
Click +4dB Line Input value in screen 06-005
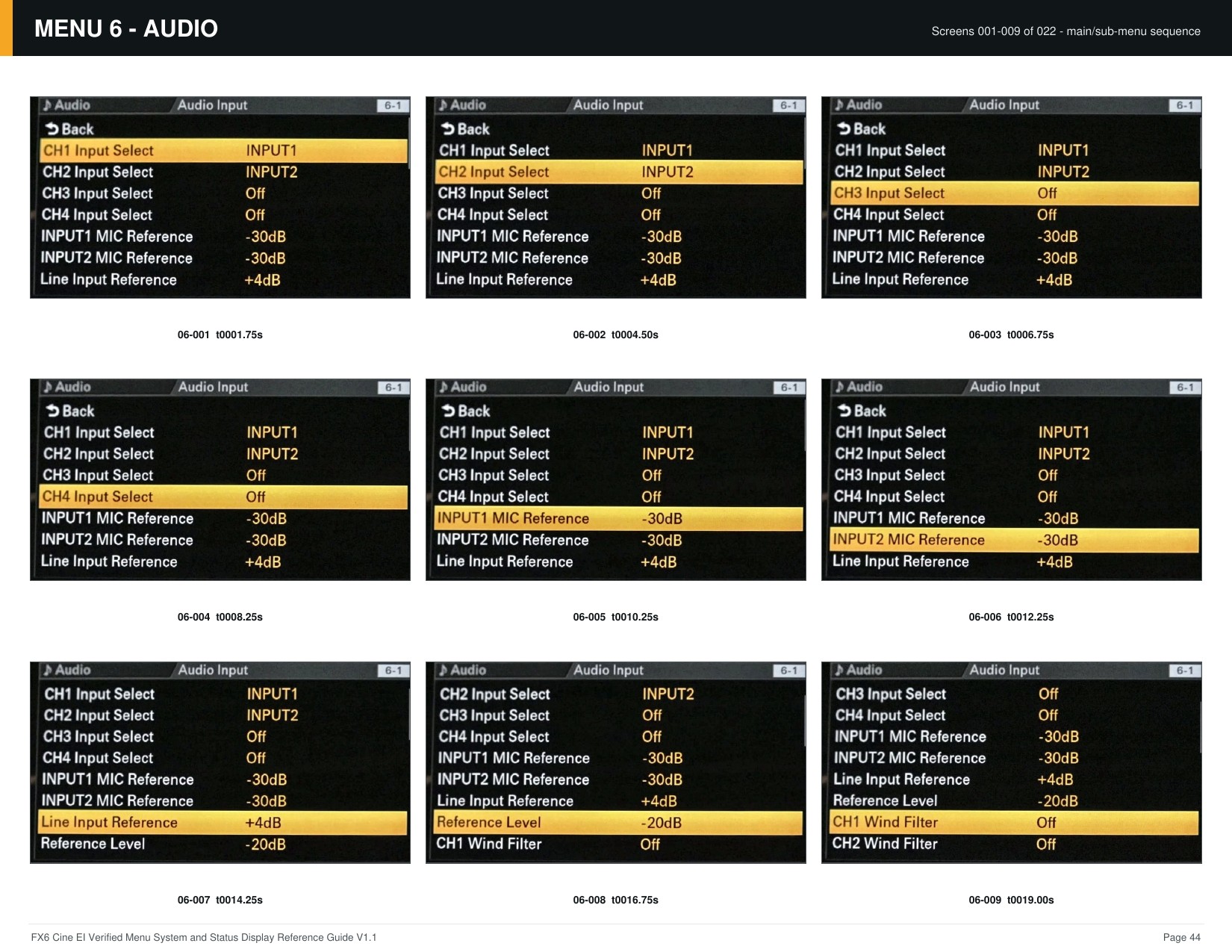pyautogui.click(x=659, y=562)
